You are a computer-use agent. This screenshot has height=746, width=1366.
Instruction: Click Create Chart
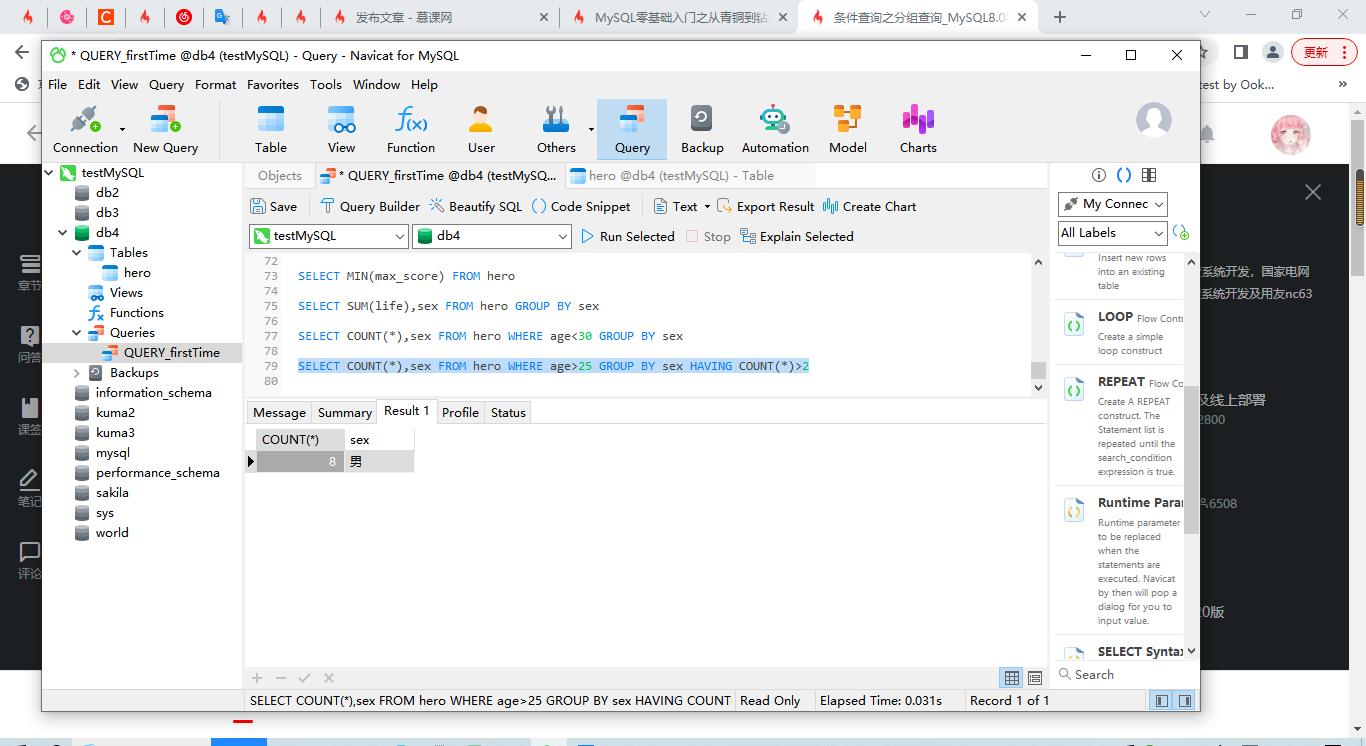click(x=869, y=206)
